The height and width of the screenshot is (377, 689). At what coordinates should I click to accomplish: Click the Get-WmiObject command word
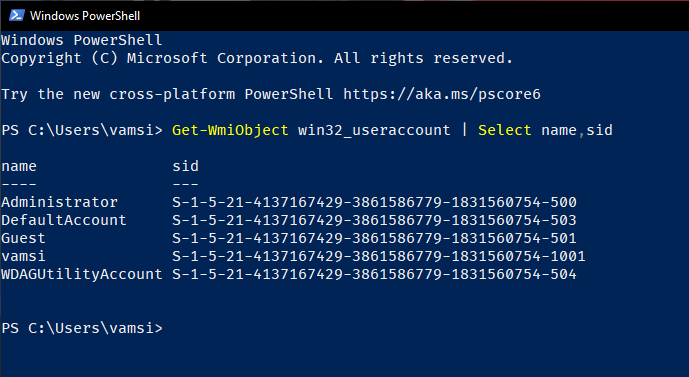tap(230, 130)
